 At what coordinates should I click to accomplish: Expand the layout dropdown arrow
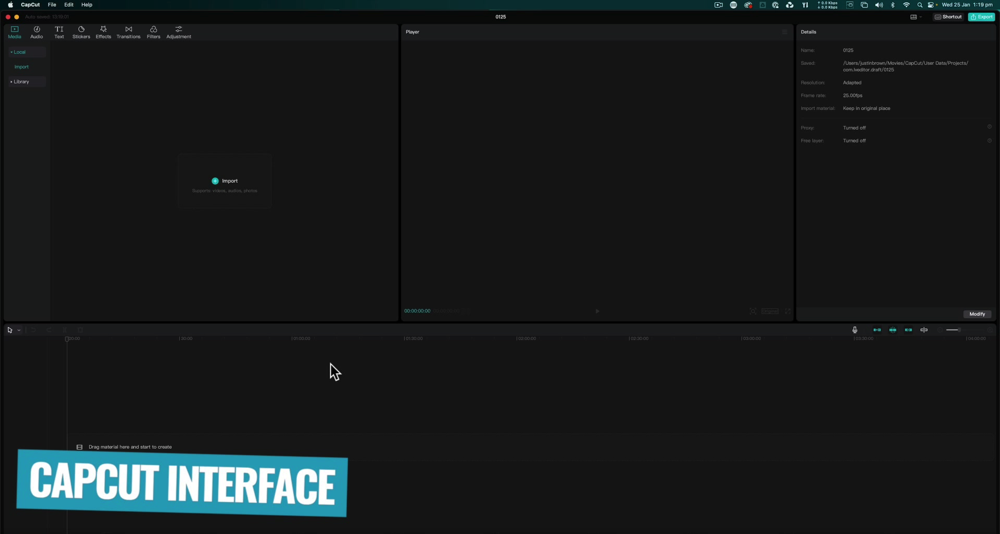pos(921,17)
